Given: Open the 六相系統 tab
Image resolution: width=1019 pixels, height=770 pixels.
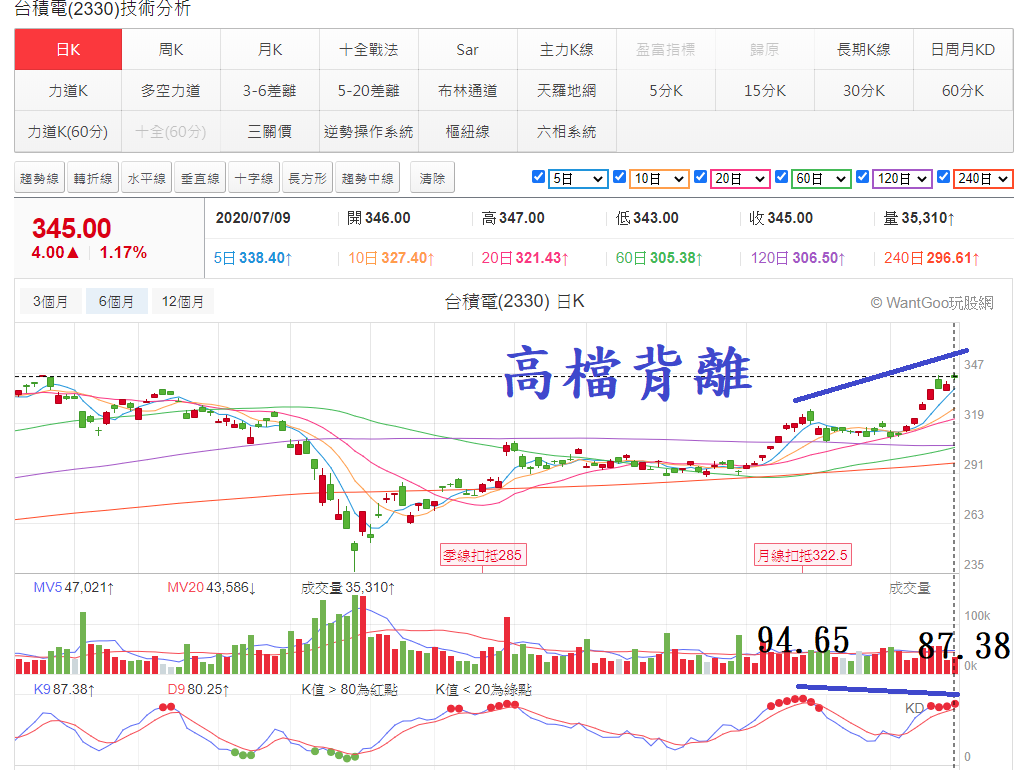Looking at the screenshot, I should tap(567, 131).
